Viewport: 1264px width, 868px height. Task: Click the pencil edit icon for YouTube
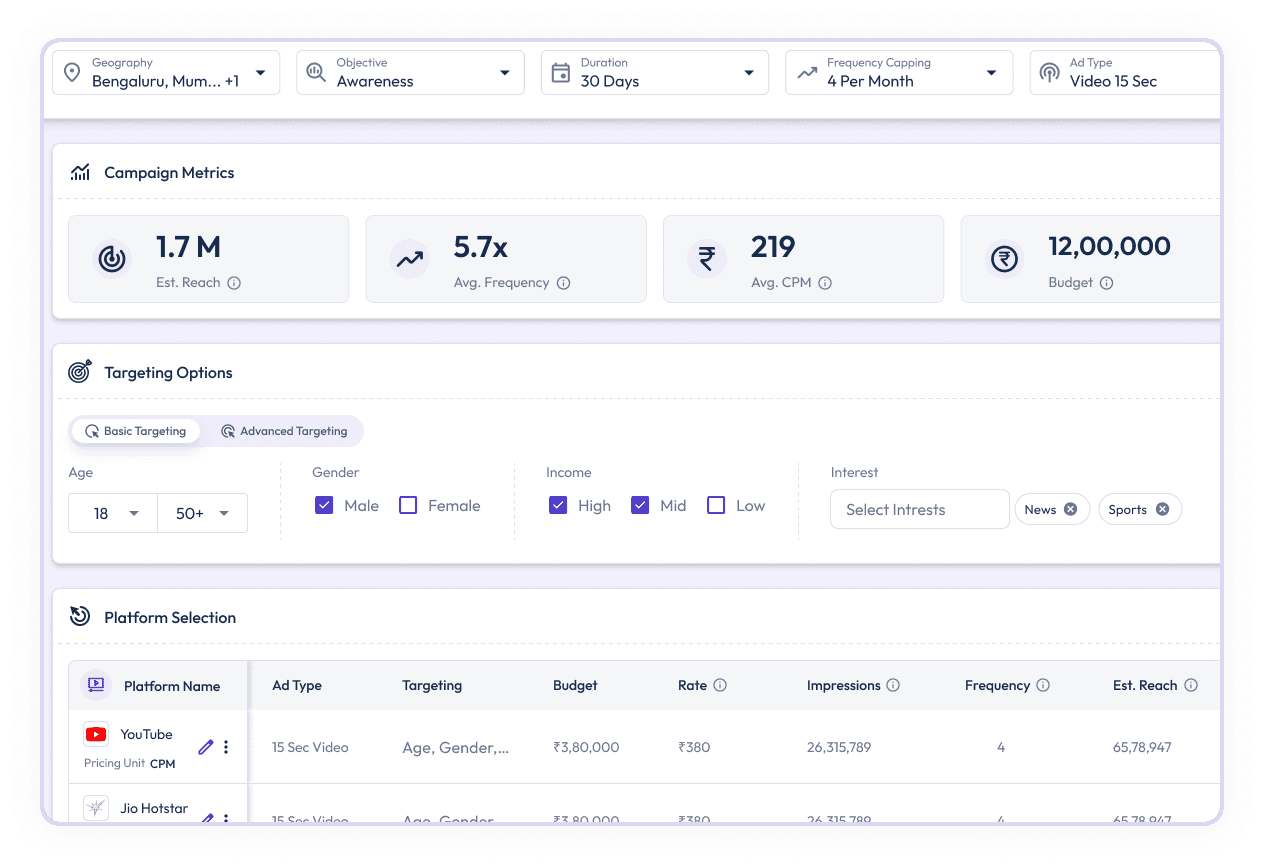click(206, 747)
